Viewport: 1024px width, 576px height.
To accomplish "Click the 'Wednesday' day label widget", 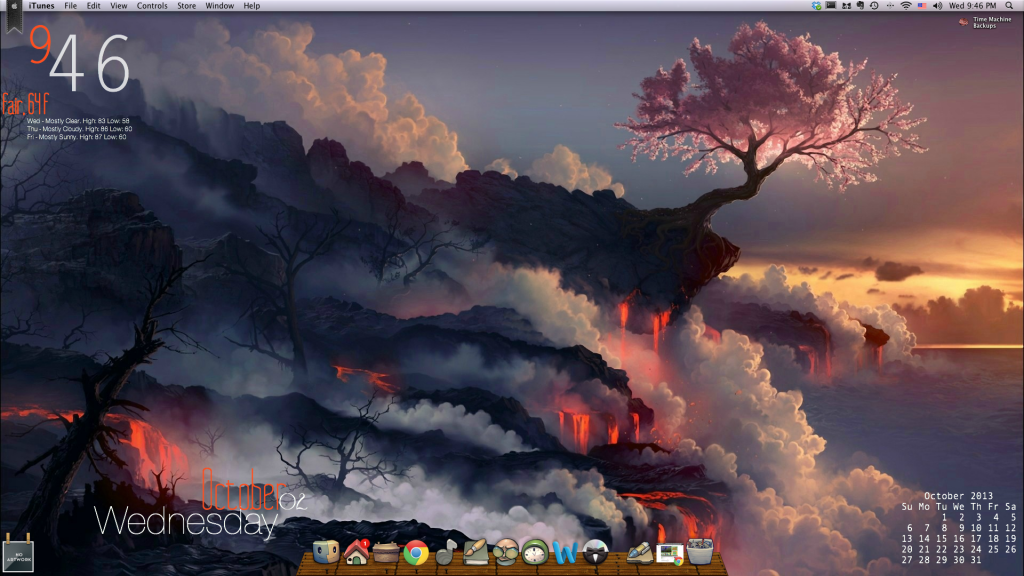I will pyautogui.click(x=186, y=522).
